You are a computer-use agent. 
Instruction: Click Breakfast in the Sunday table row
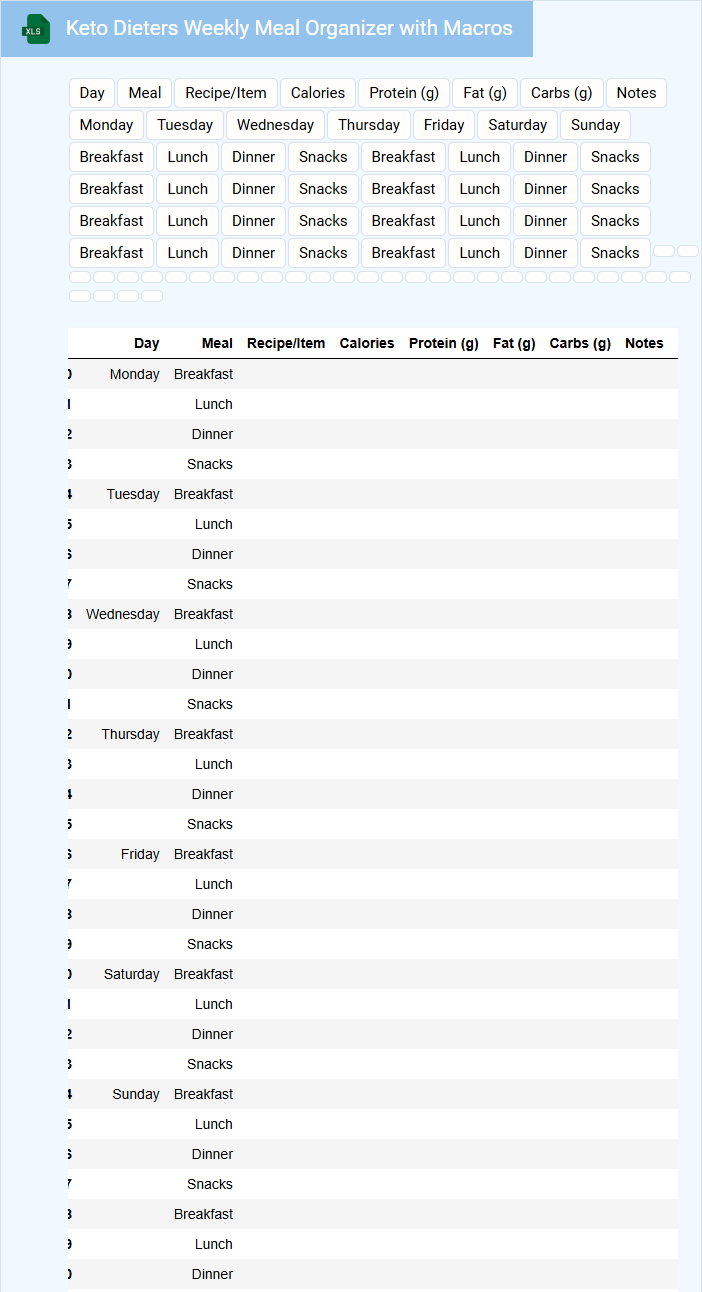coord(204,1094)
